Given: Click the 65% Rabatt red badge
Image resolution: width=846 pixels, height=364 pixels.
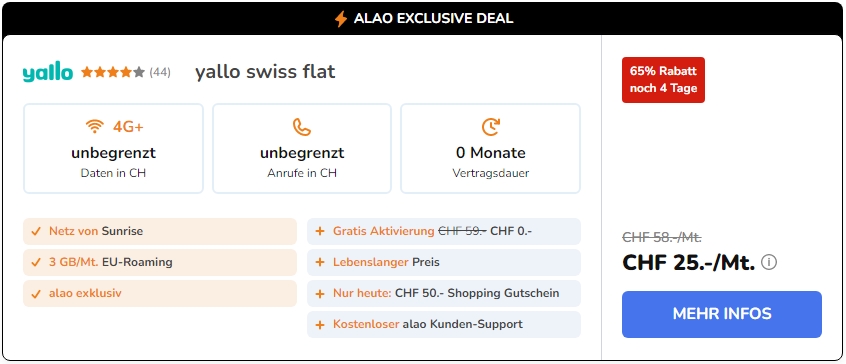Looking at the screenshot, I should point(663,80).
